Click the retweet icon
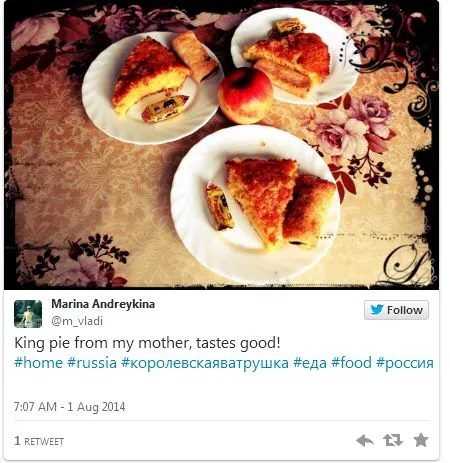 [393, 440]
